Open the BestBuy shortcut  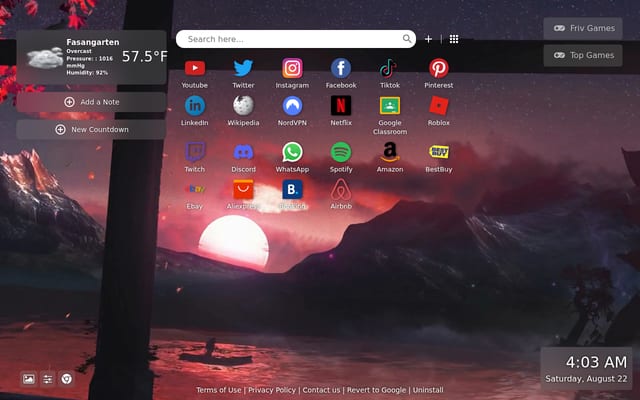(x=439, y=152)
